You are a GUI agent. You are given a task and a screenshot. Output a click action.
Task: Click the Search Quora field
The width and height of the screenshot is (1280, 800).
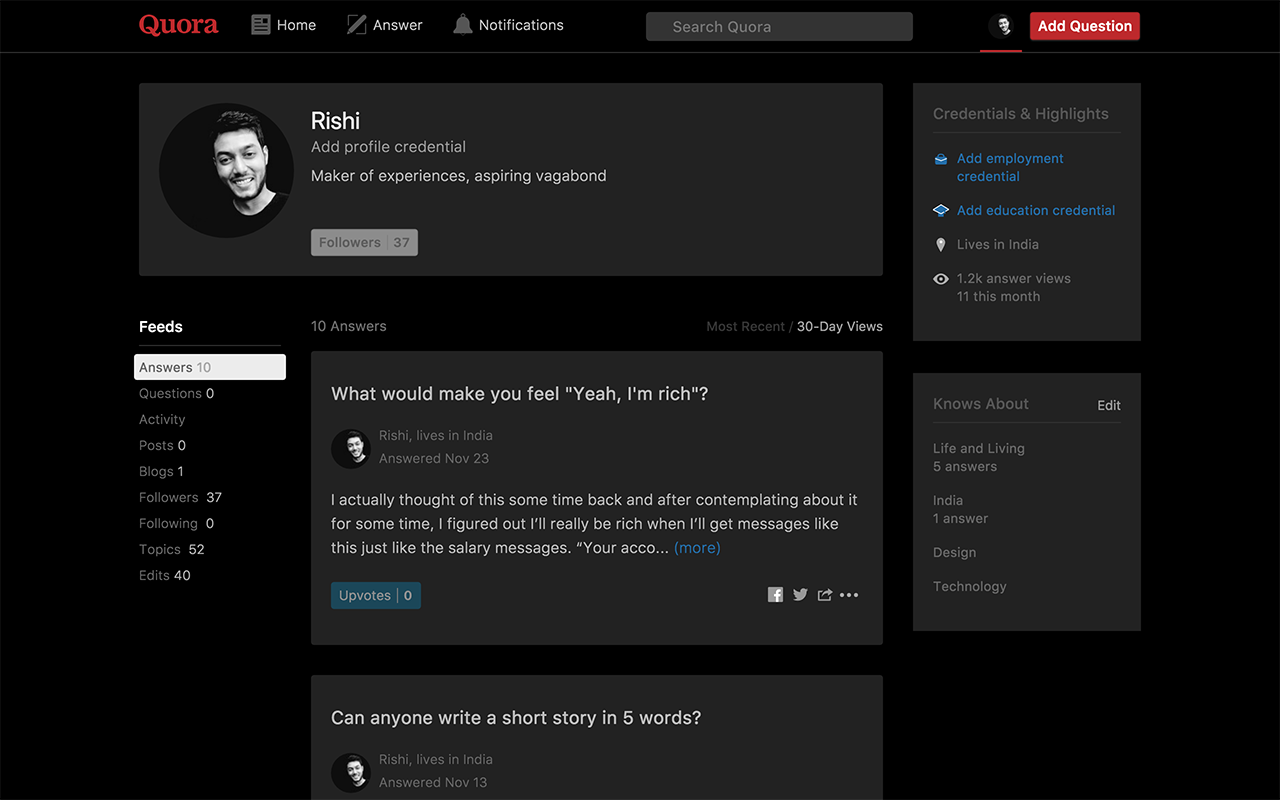[779, 26]
